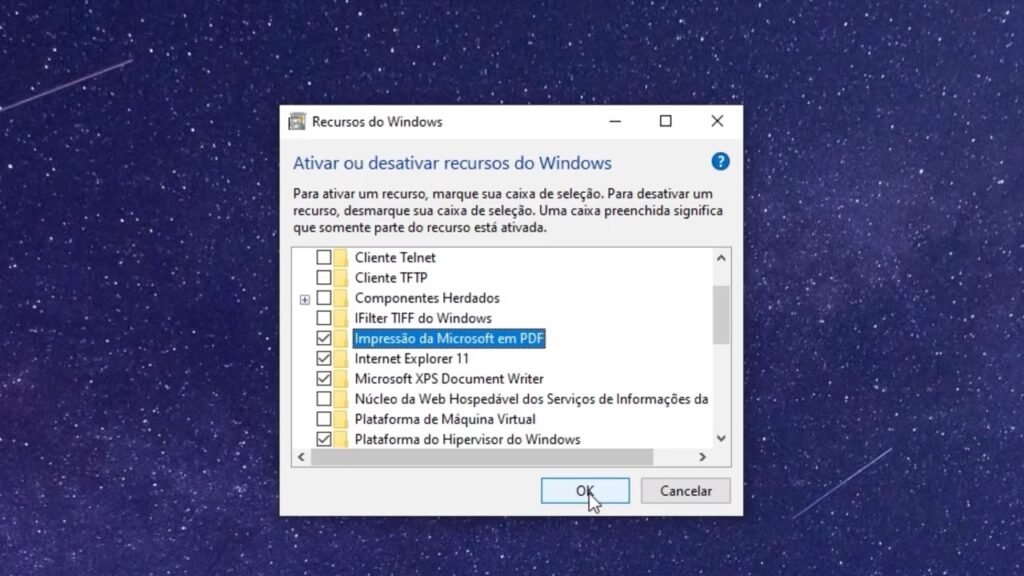Uncheck Plataforma do Hipervisor do Windows checkbox
The image size is (1024, 576).
coord(323,439)
